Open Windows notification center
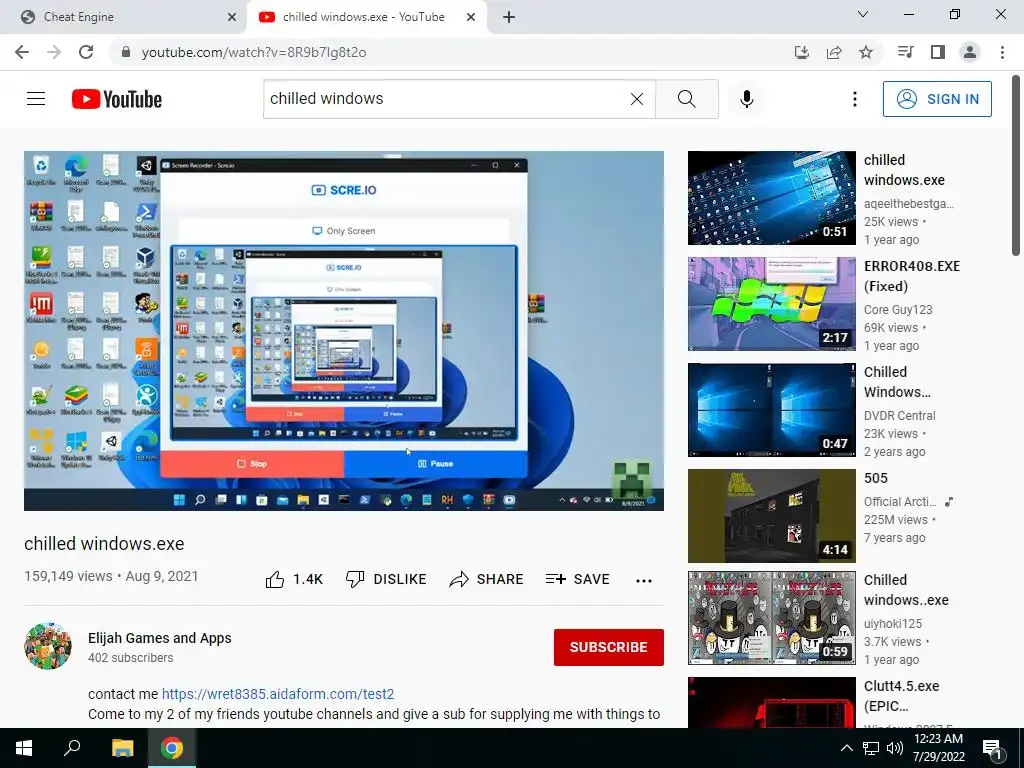The width and height of the screenshot is (1024, 768). (x=993, y=749)
